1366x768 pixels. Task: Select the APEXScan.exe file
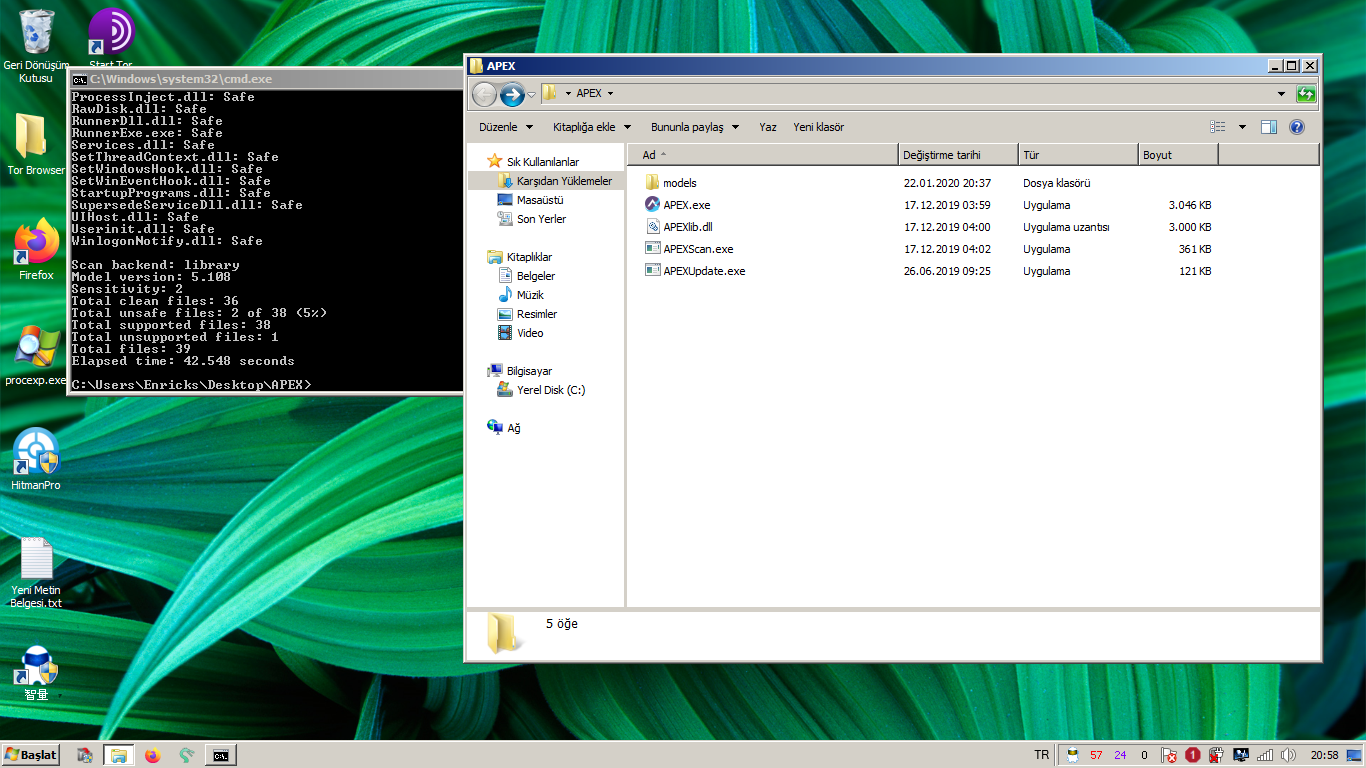coord(697,249)
